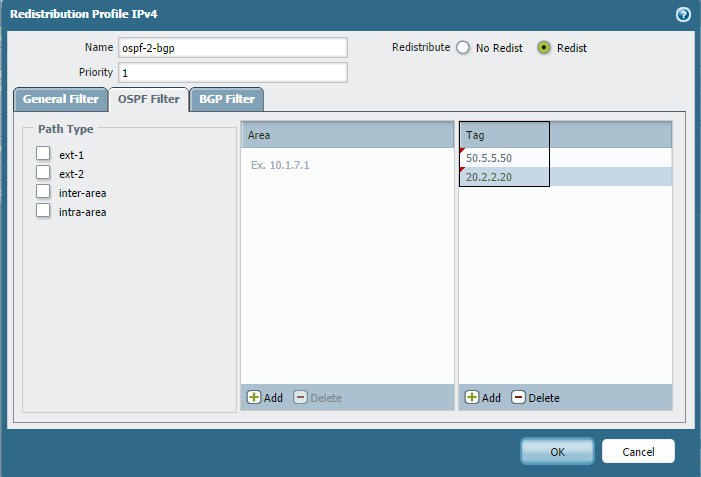Screen dimensions: 701x477
Task: Check the inter-area path type box
Action: pos(43,191)
